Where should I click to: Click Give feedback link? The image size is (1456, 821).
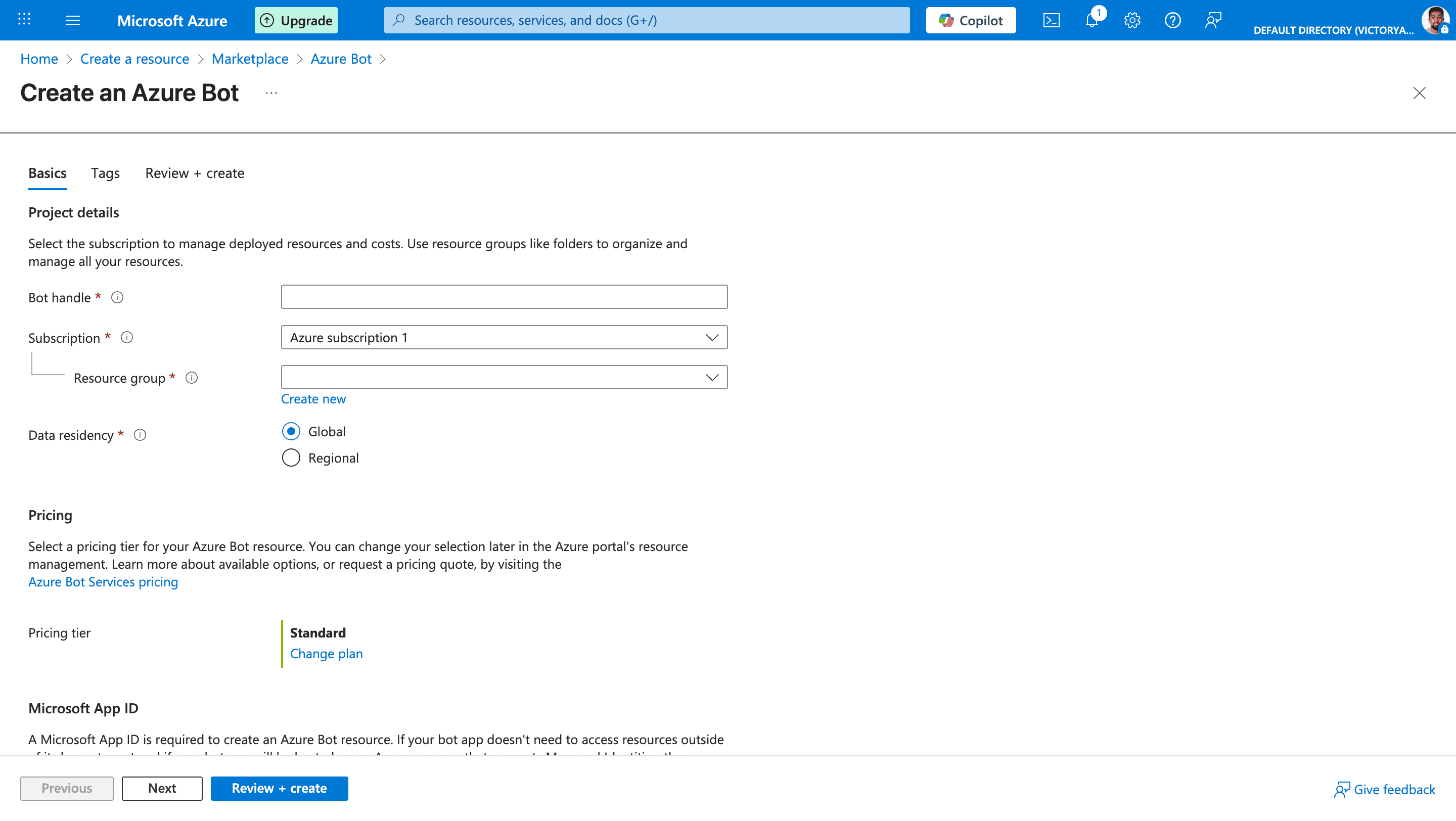(1384, 789)
